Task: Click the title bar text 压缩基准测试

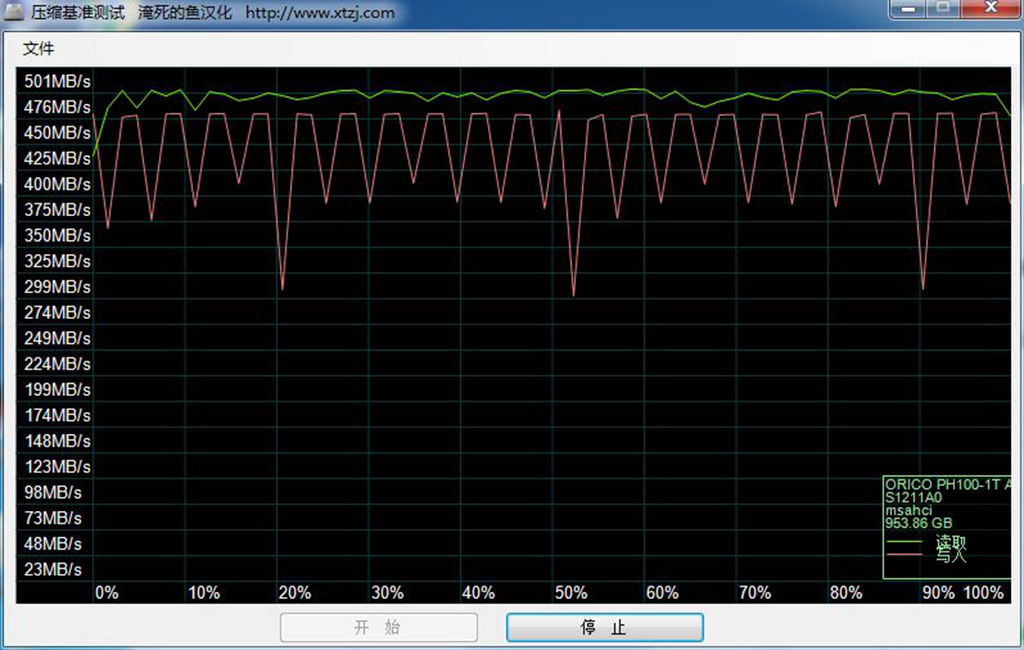Action: click(78, 12)
